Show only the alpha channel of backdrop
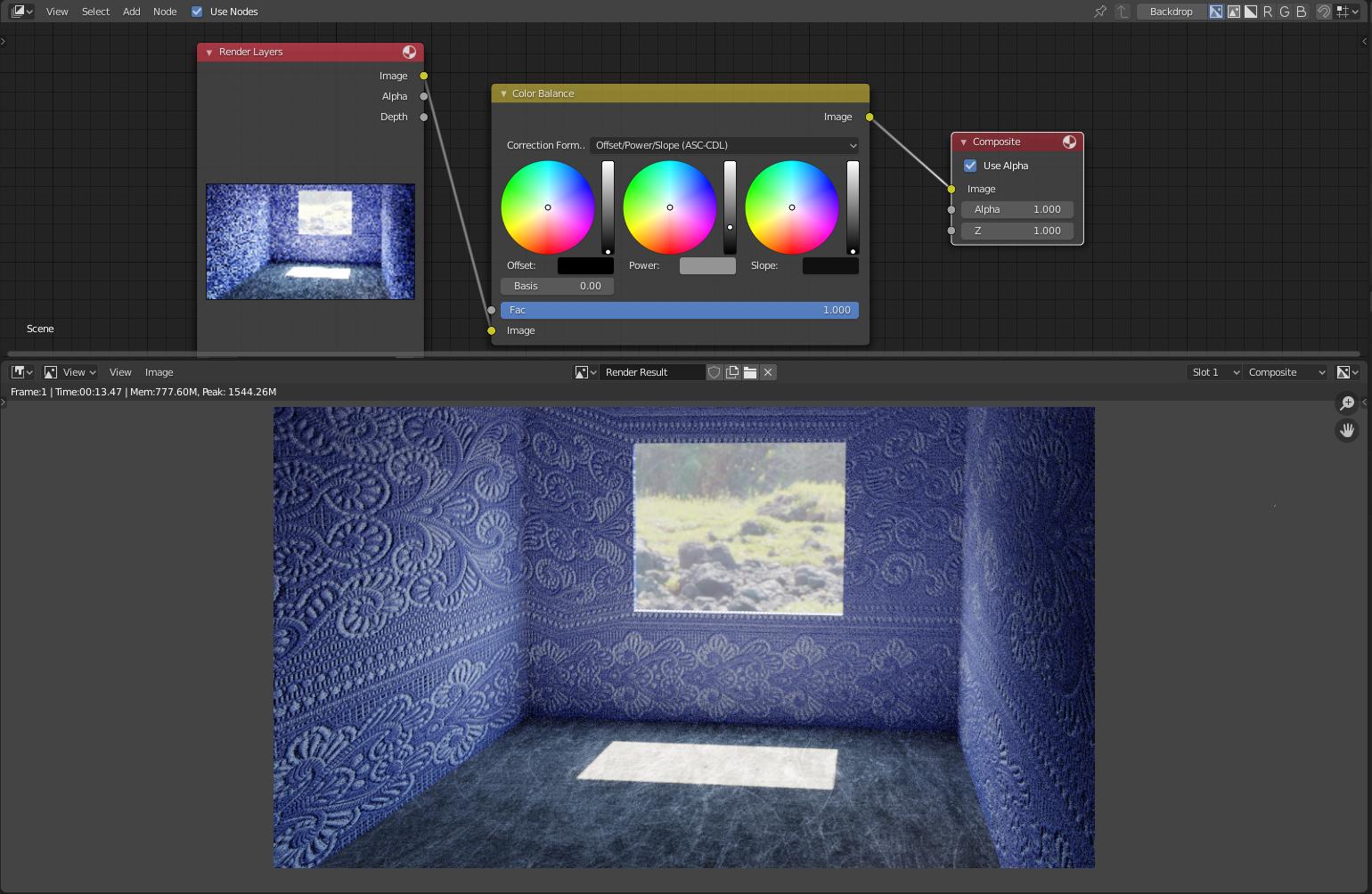This screenshot has width=1372, height=894. 1250,12
